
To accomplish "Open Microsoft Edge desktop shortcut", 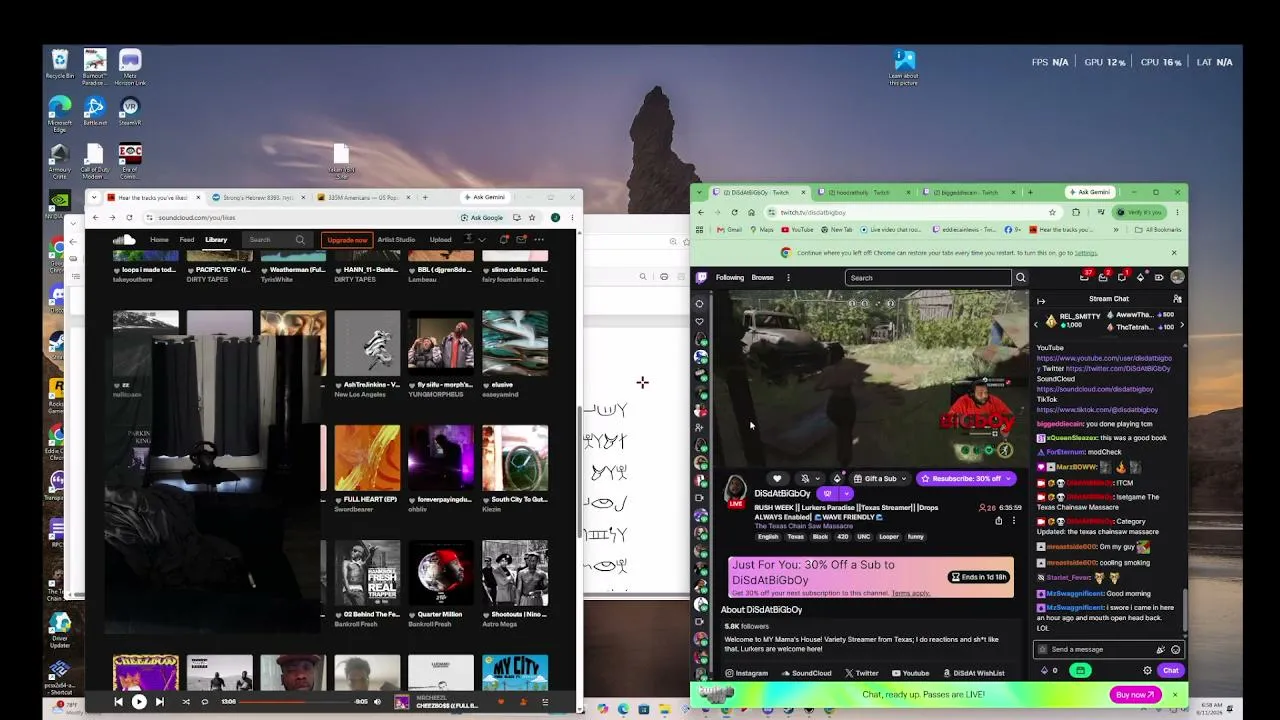I will click(x=60, y=113).
